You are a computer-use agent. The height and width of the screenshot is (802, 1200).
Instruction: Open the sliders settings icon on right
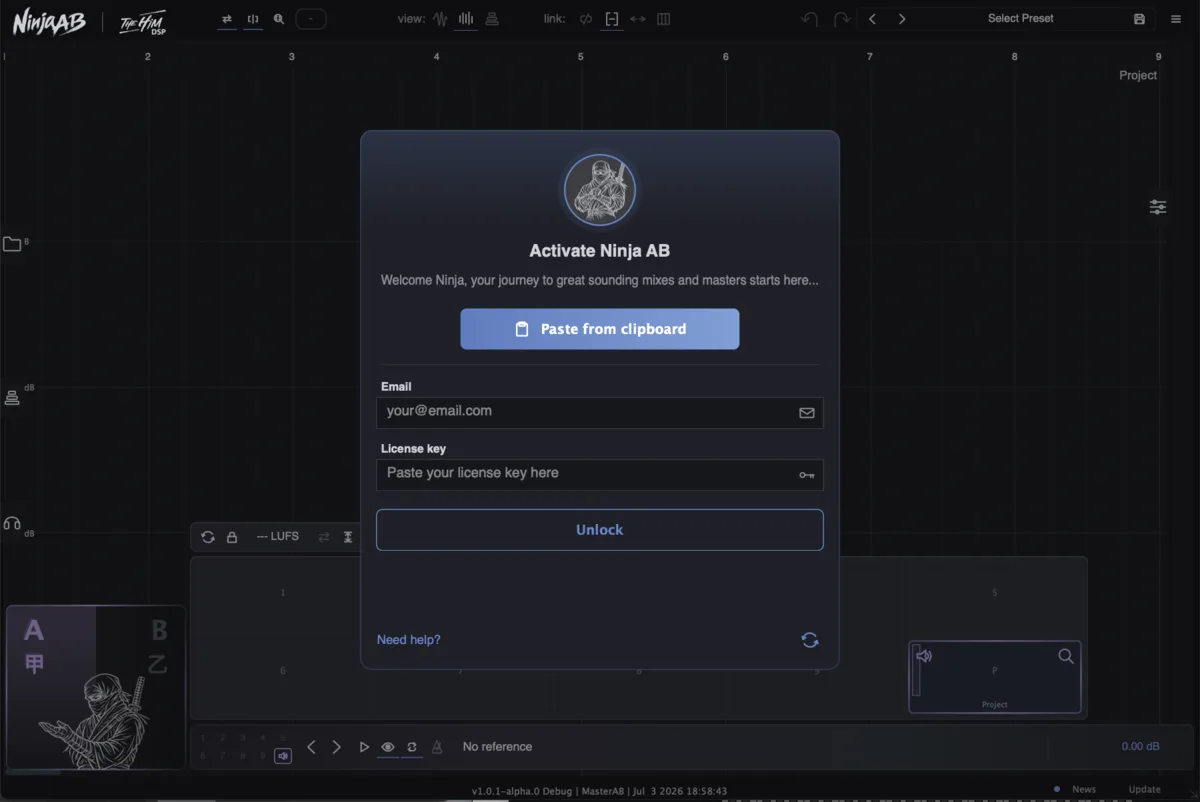point(1158,207)
